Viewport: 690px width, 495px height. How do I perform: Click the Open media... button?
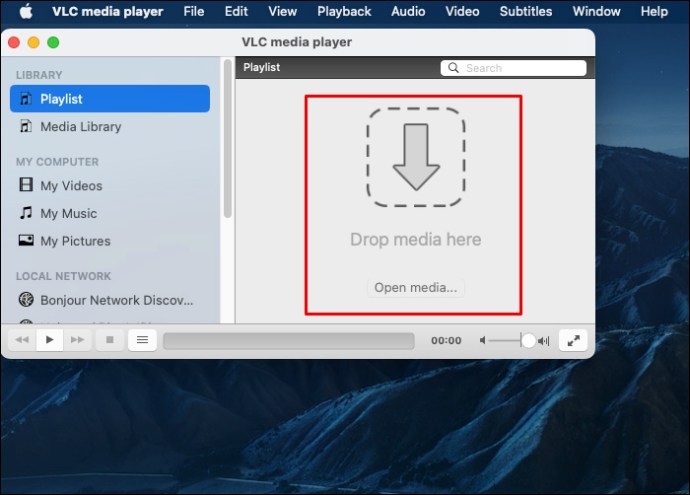pos(415,288)
